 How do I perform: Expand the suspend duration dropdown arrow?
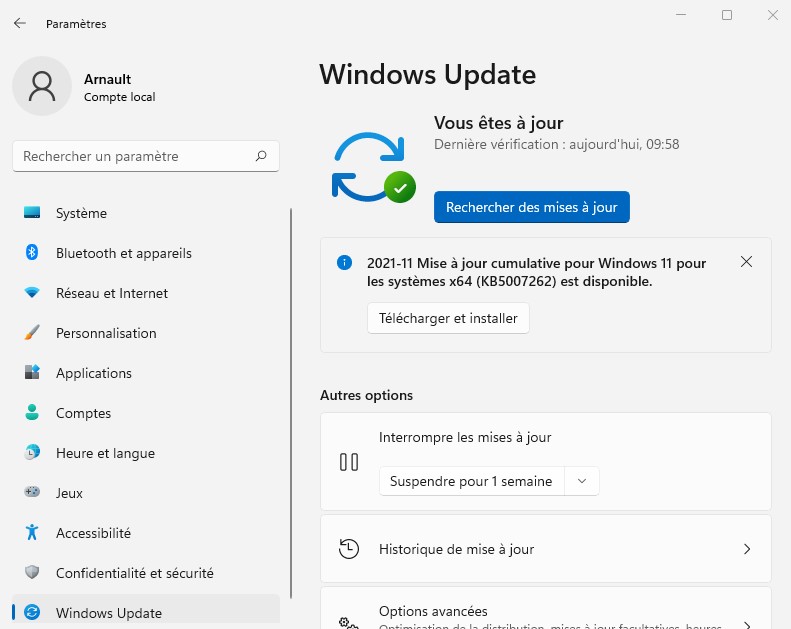582,481
